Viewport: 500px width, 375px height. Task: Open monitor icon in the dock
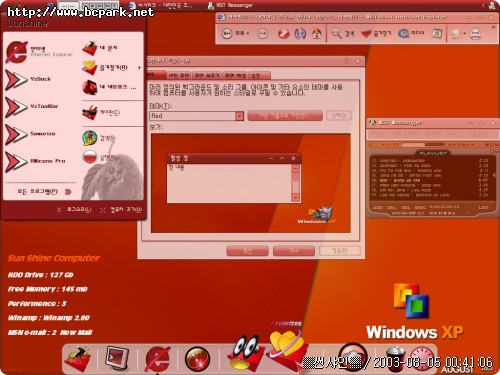click(x=116, y=358)
